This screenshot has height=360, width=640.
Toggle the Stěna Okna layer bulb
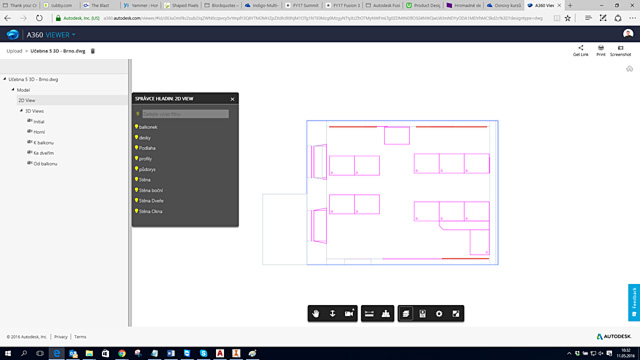click(136, 211)
